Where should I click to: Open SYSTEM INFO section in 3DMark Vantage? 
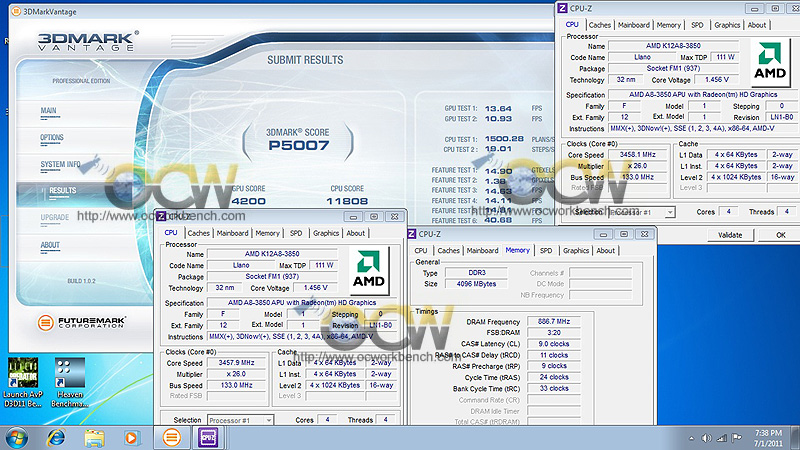pos(60,164)
